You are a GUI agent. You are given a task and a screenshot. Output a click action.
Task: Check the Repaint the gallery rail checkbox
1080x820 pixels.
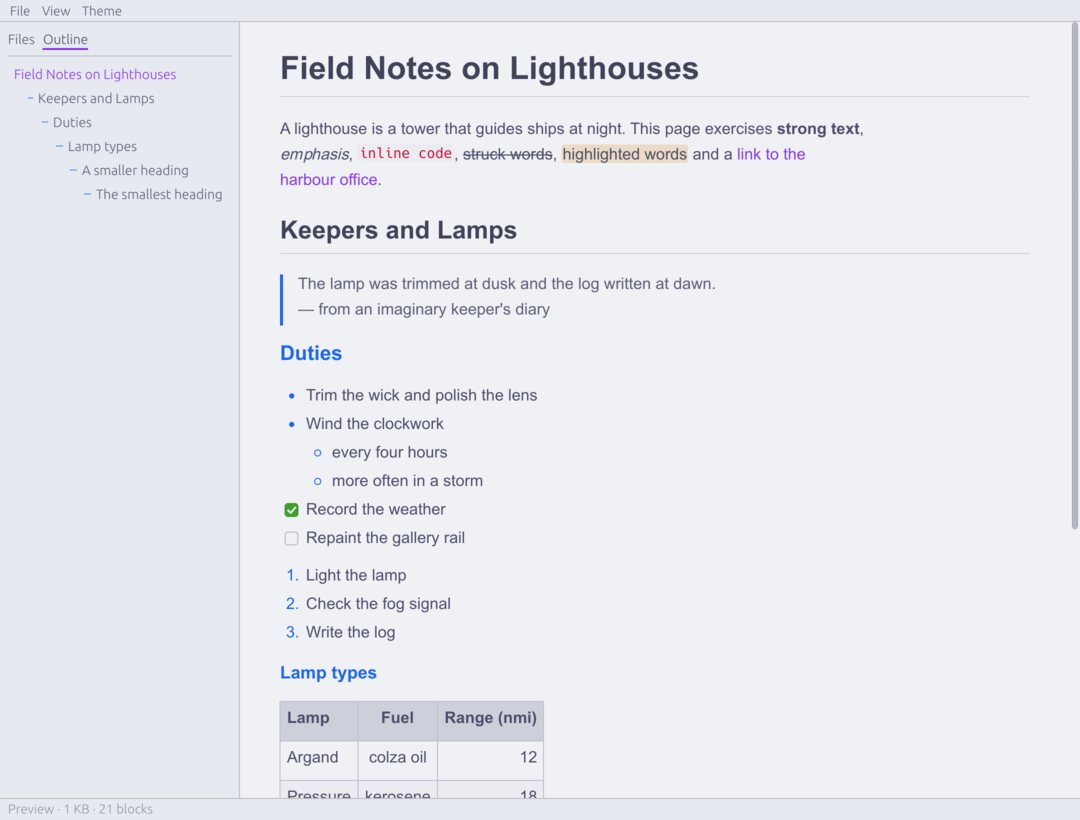coord(291,538)
